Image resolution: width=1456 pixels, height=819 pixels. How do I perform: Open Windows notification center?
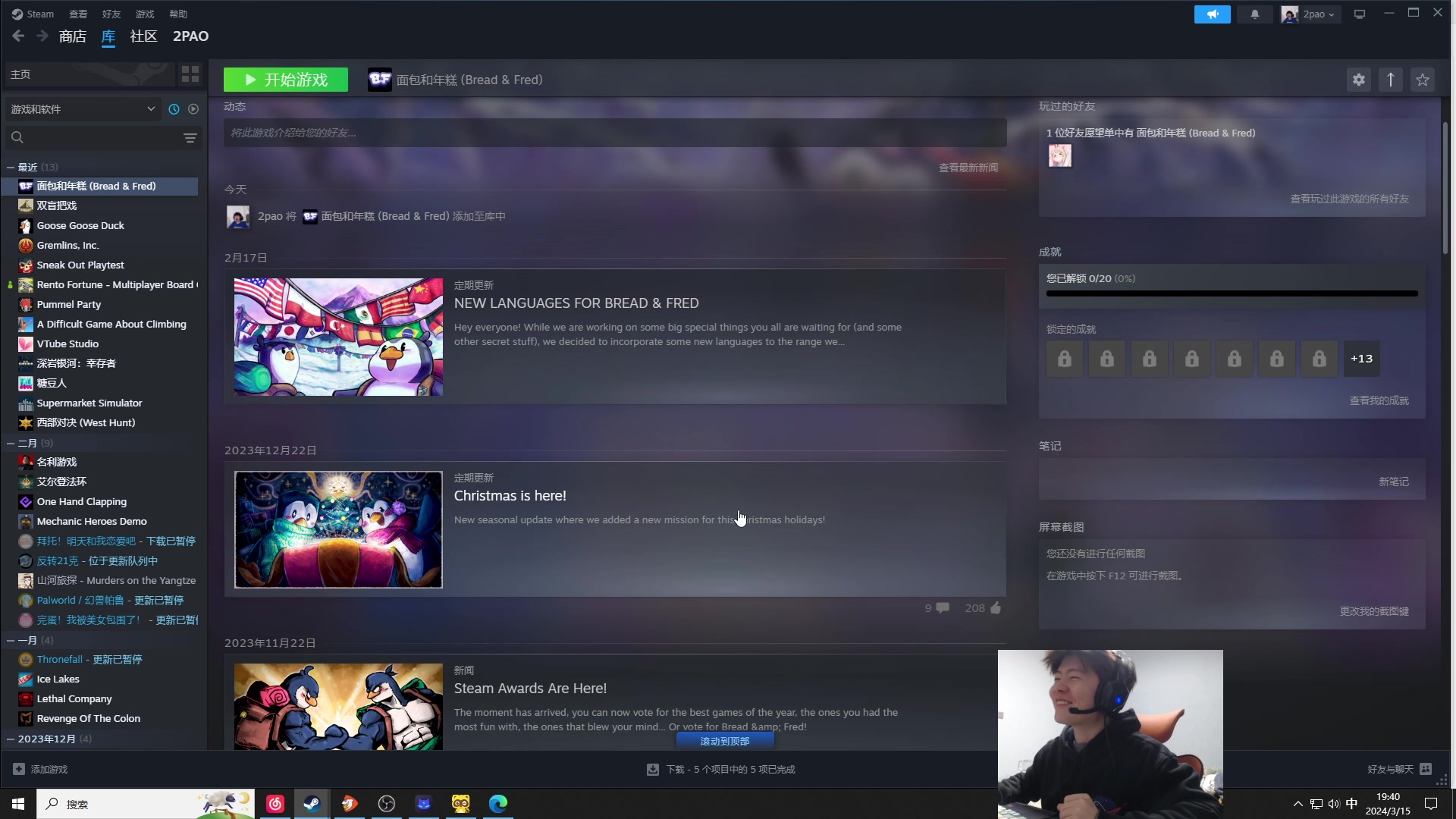pos(1431,804)
